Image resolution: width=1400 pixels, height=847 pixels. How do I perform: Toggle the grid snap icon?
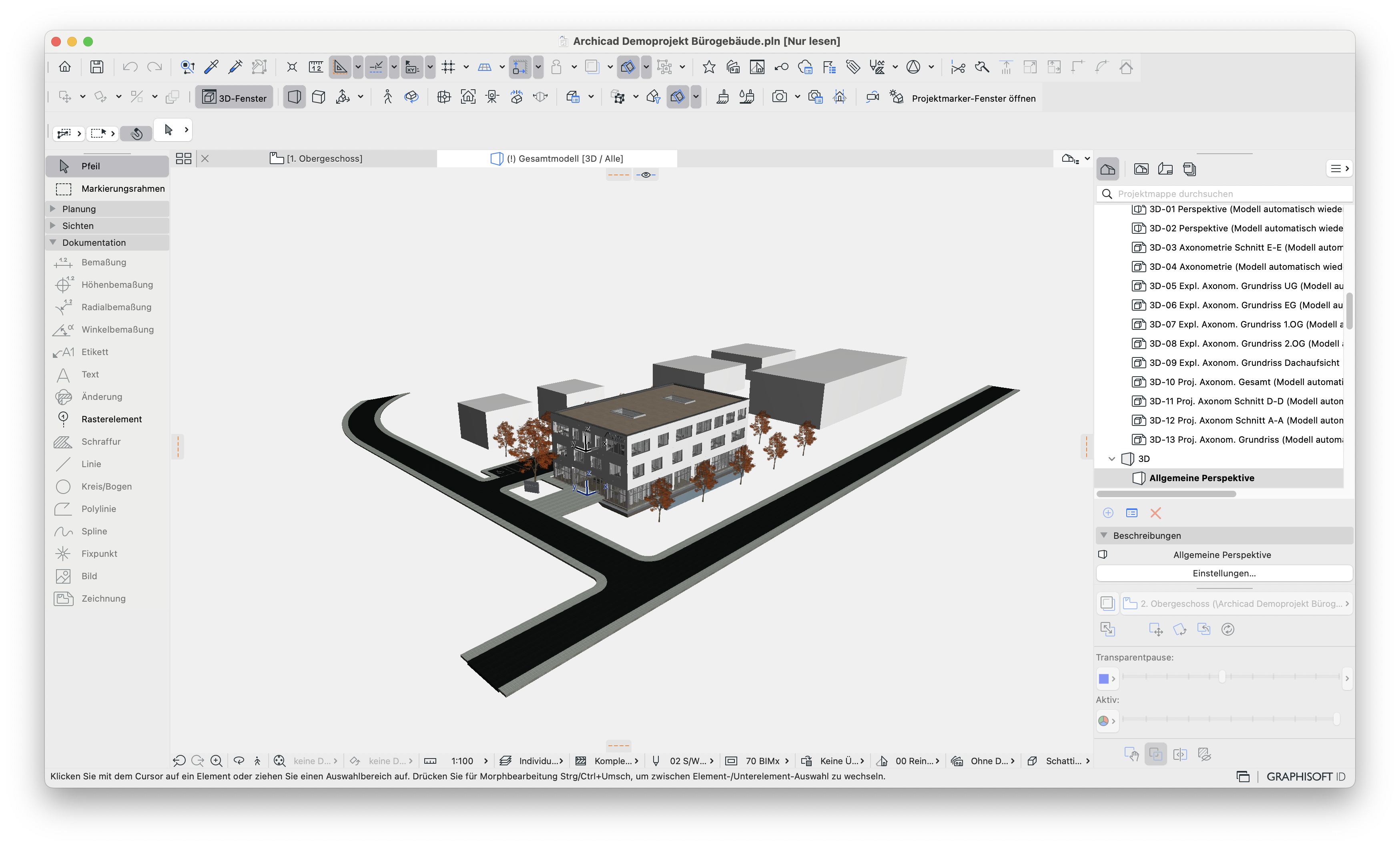(448, 67)
